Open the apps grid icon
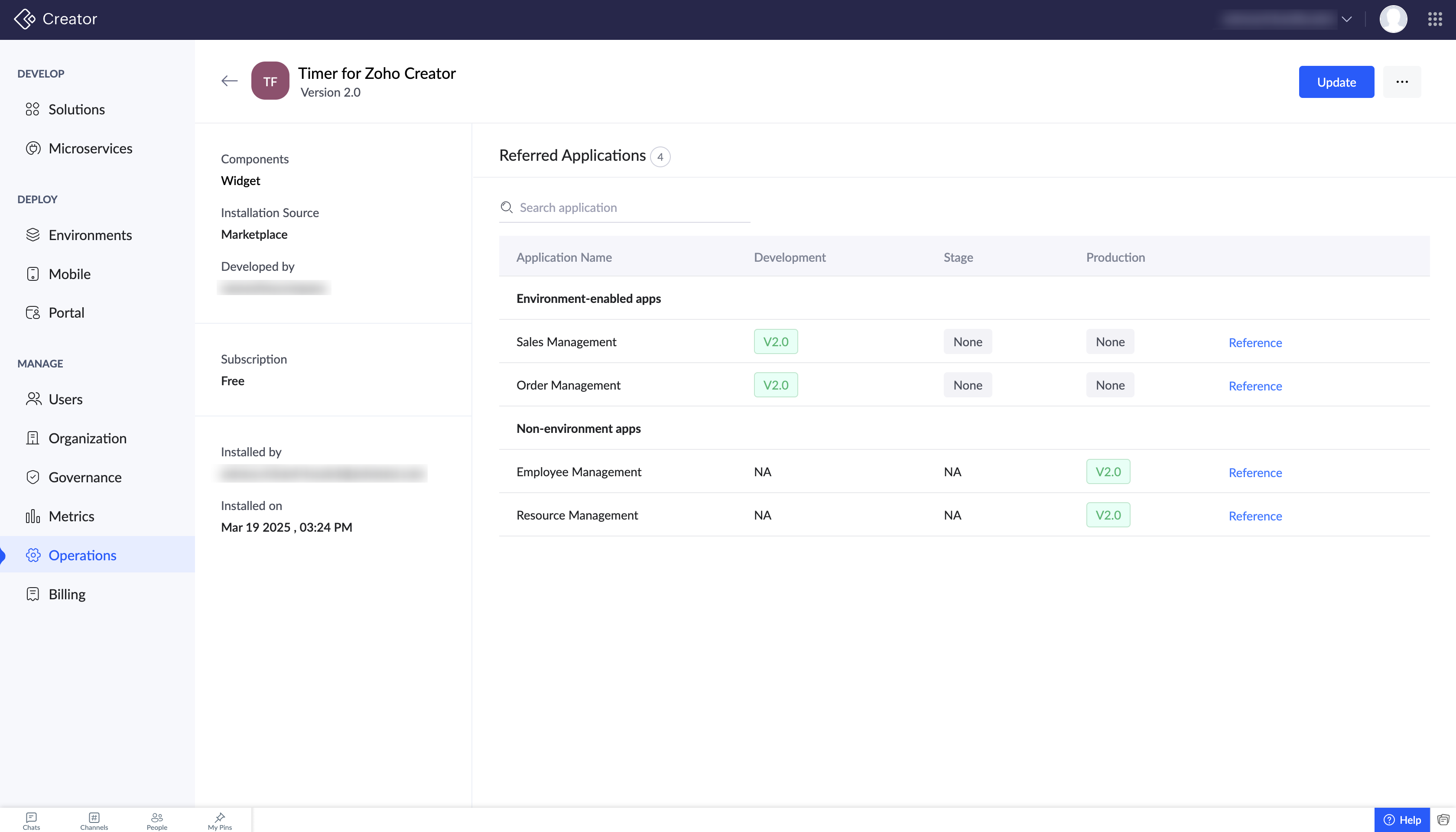 (1434, 19)
